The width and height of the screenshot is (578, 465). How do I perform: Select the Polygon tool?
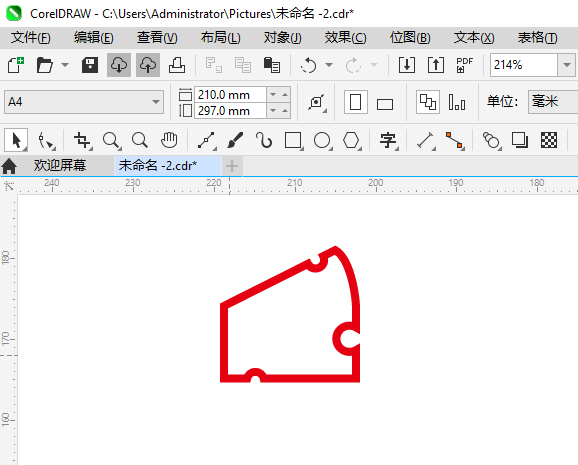pyautogui.click(x=351, y=141)
